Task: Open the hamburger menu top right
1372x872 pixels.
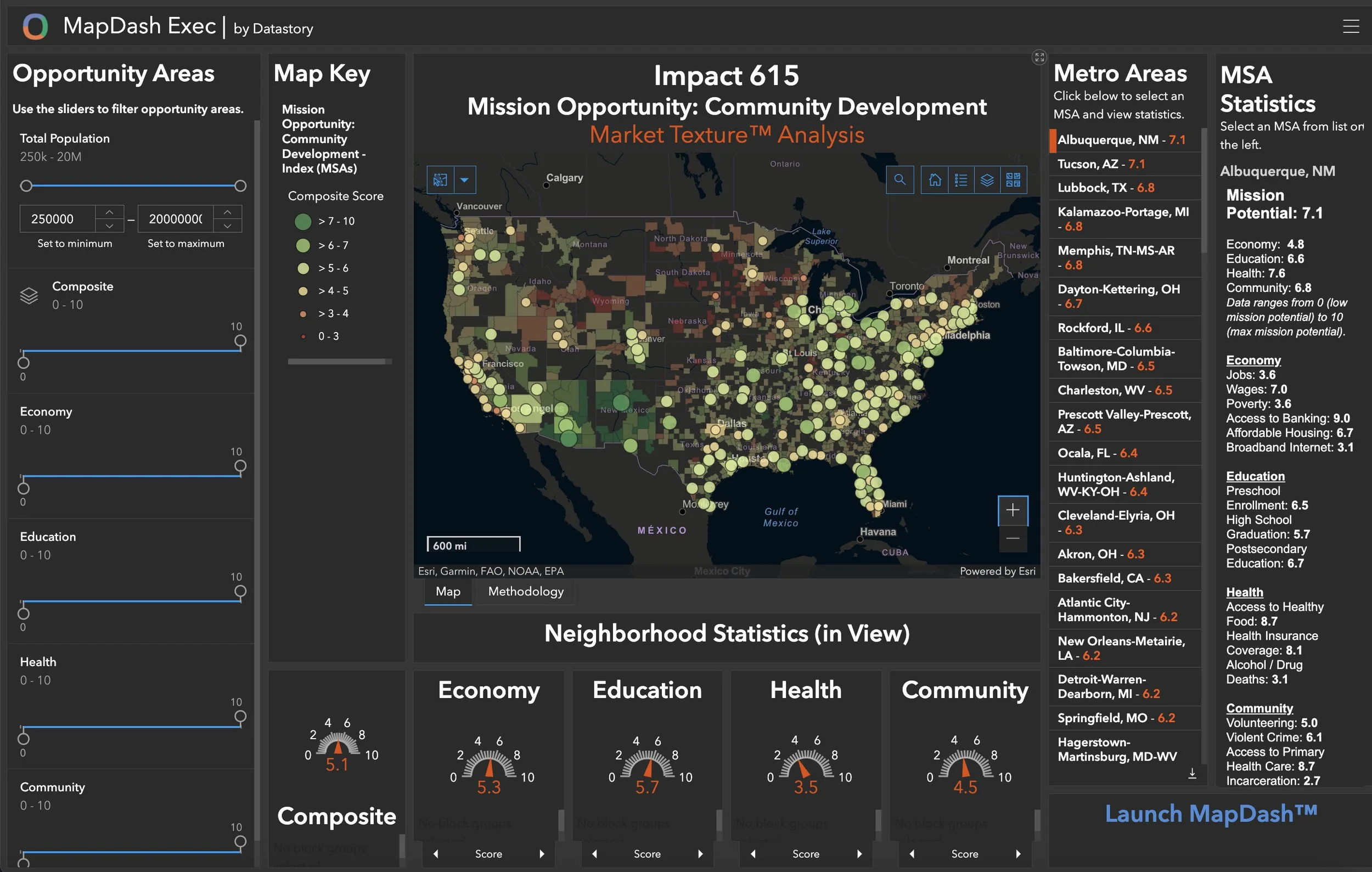Action: 1351,26
